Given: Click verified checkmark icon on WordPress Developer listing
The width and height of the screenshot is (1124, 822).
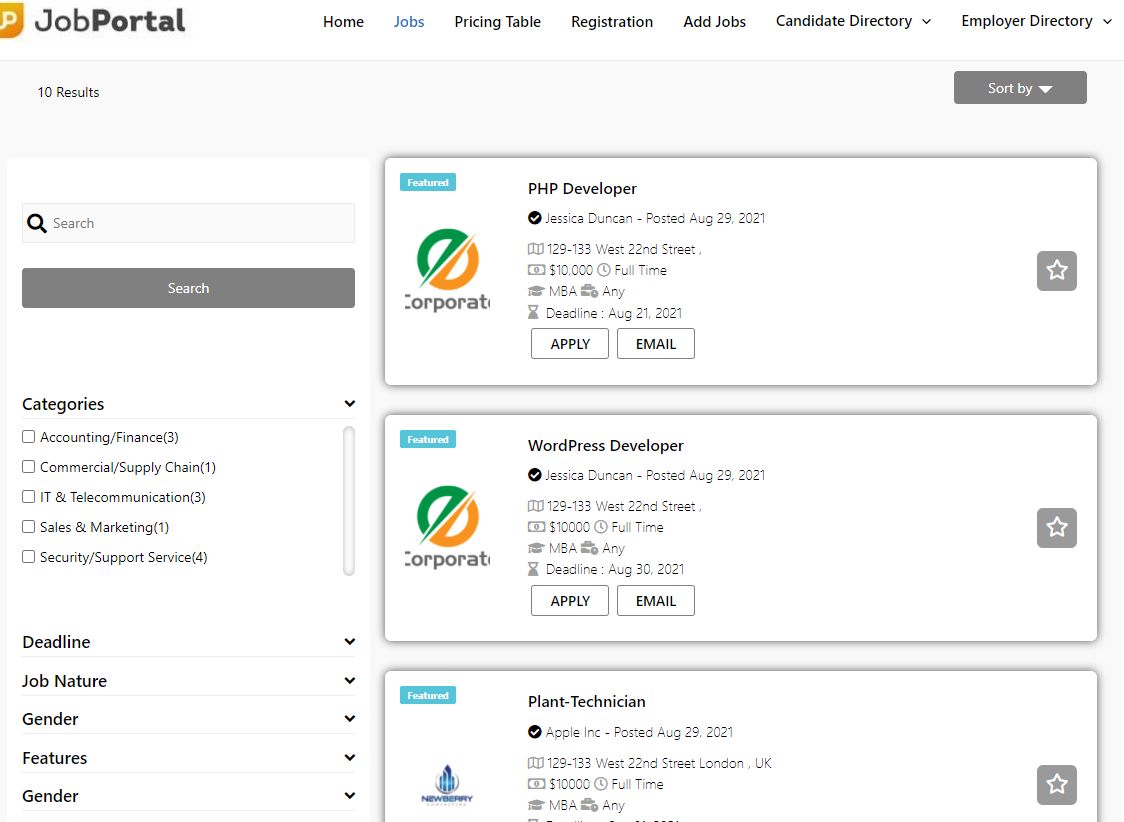Looking at the screenshot, I should (535, 475).
